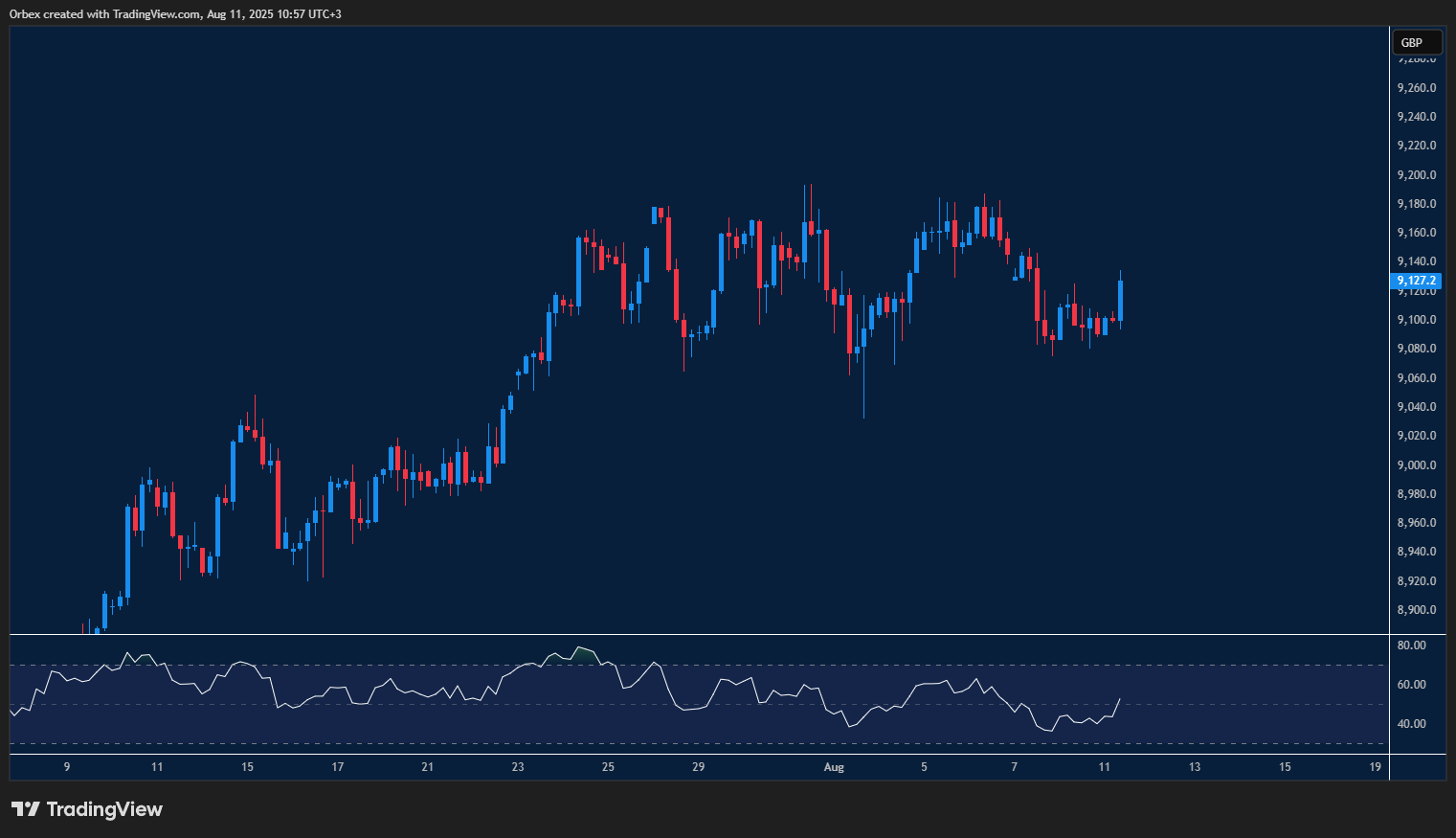The image size is (1456, 838).
Task: Click the 8,900.0 price axis label
Action: coord(1417,610)
